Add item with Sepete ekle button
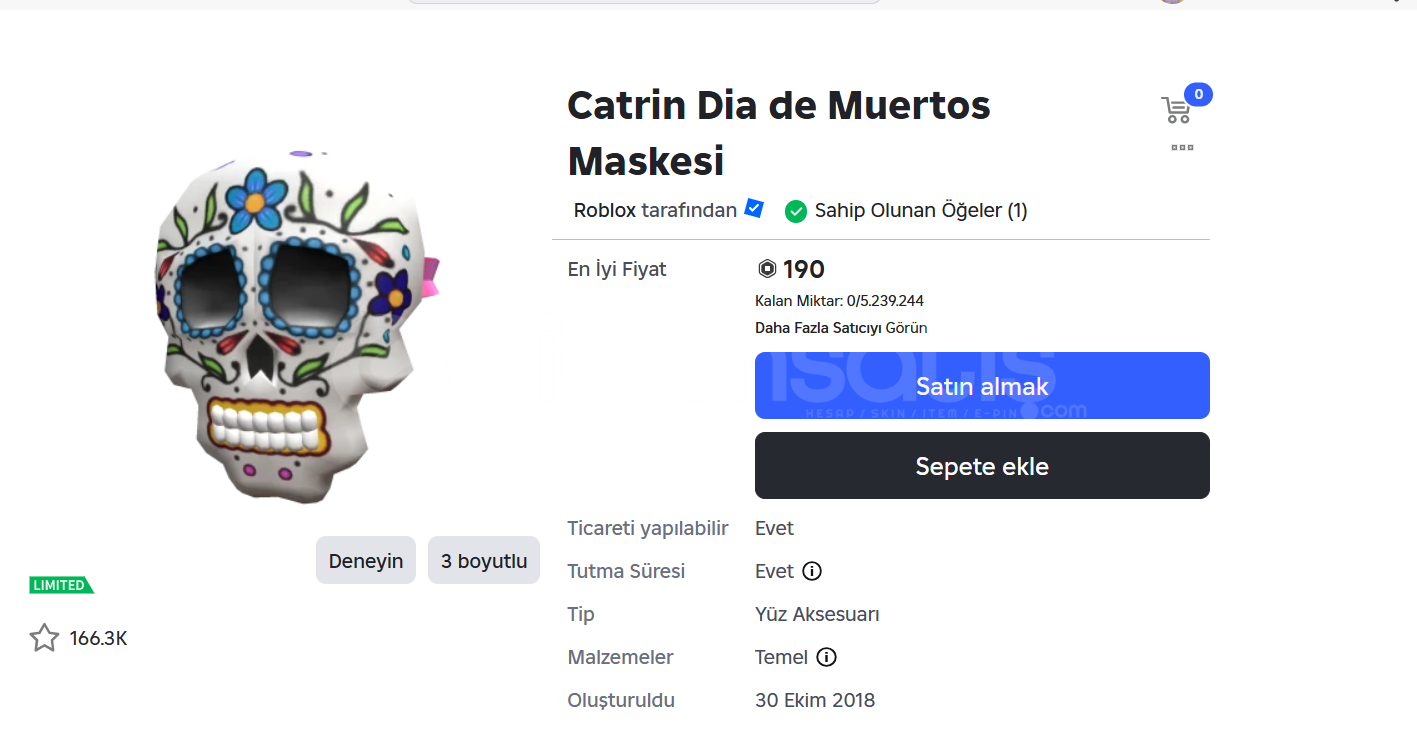The image size is (1417, 733). click(981, 465)
